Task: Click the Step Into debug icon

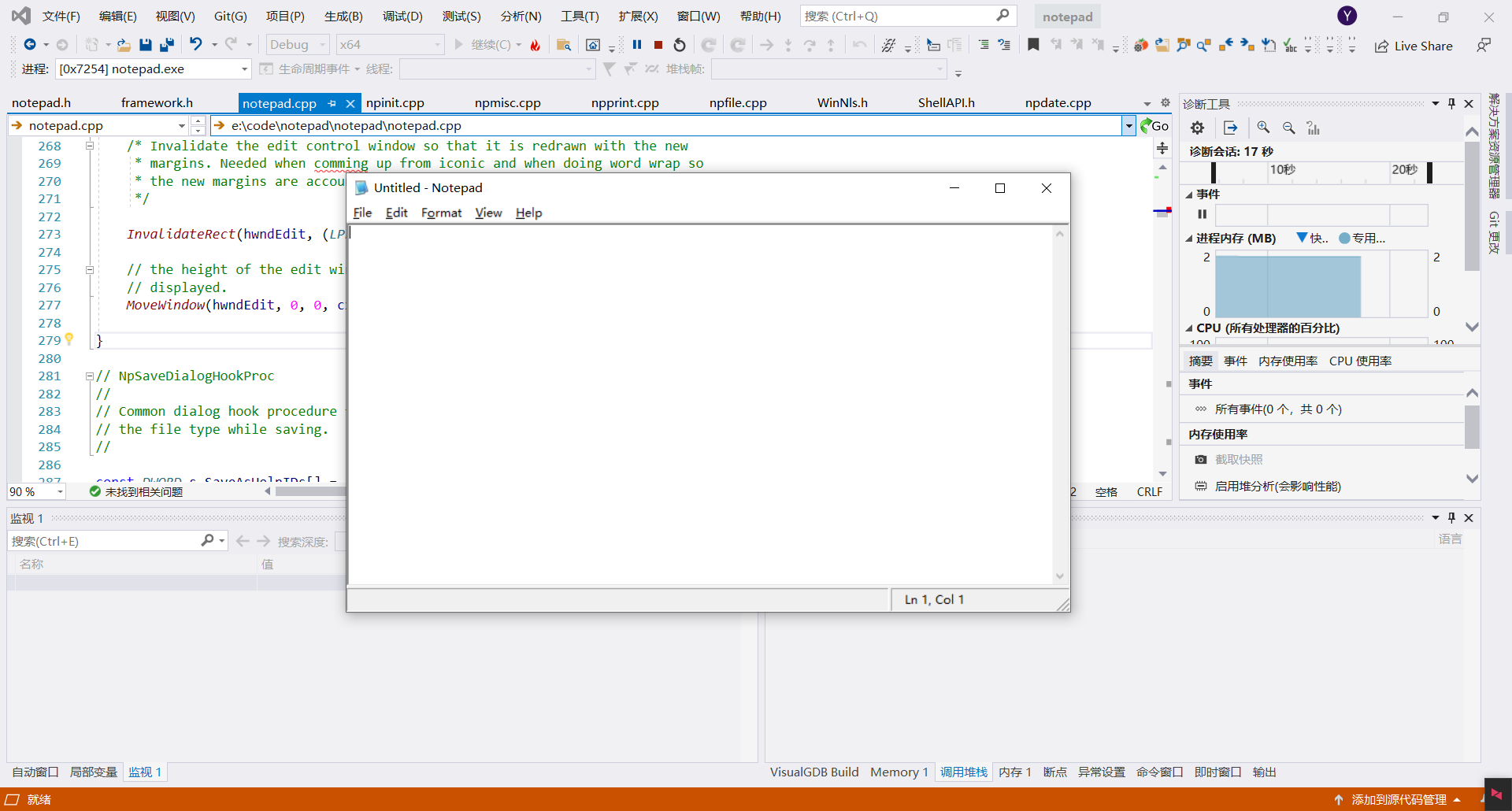Action: (788, 45)
